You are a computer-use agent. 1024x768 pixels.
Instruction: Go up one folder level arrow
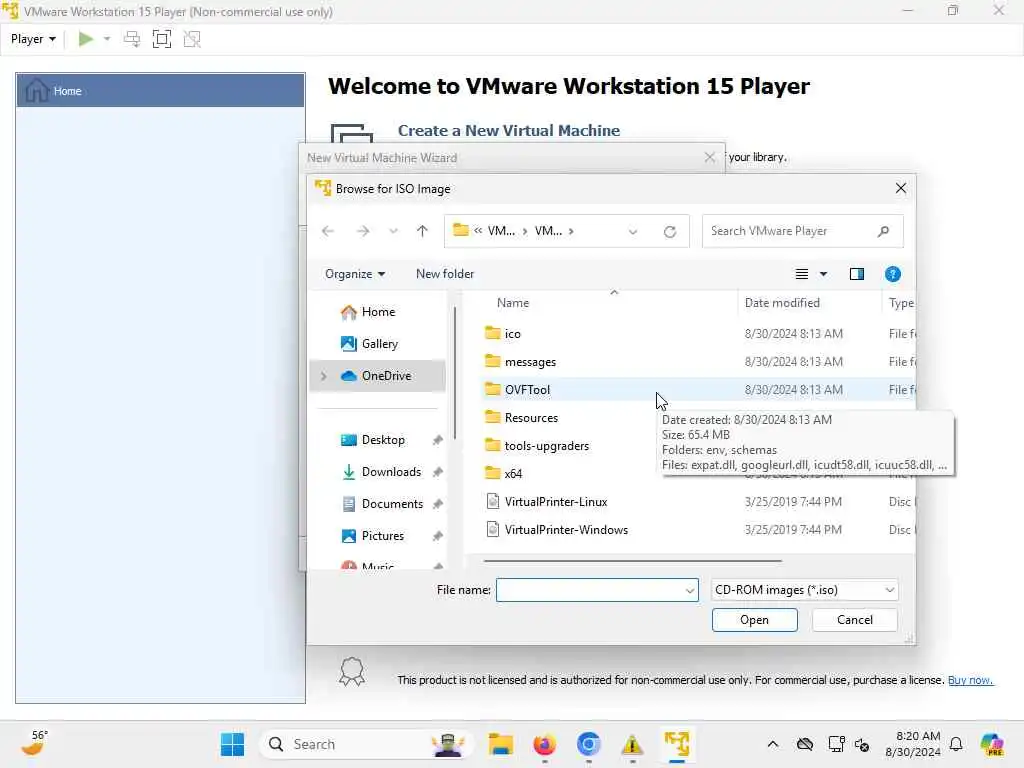[x=423, y=231]
